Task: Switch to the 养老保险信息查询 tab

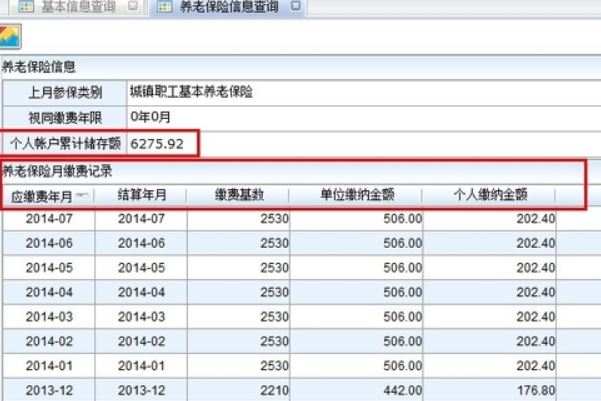Action: [229, 7]
